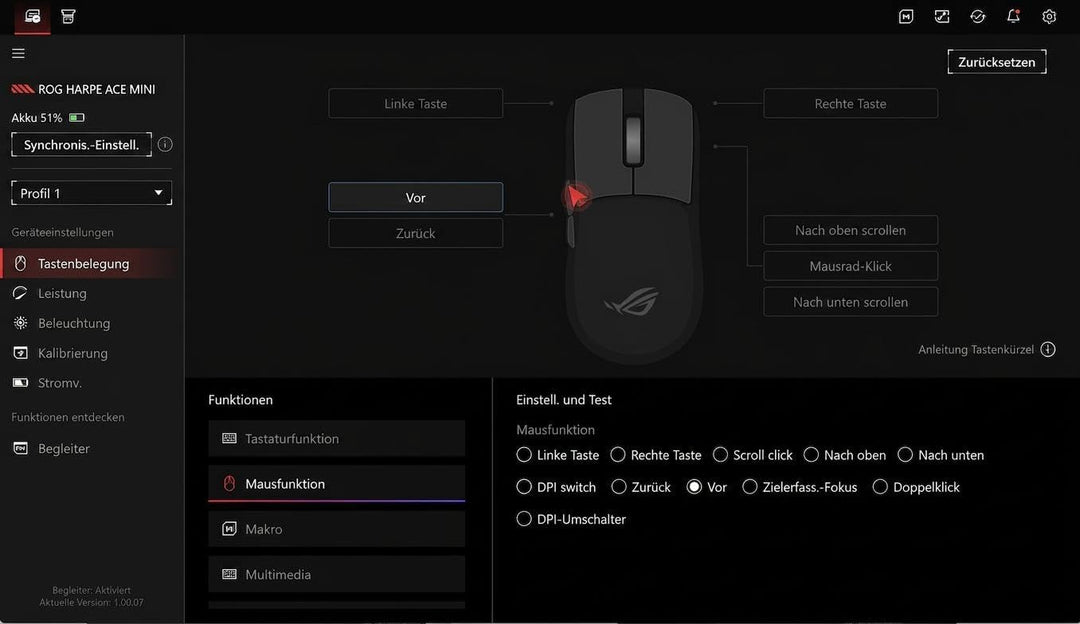Select DPI switch radio option
This screenshot has height=624, width=1080.
524,487
